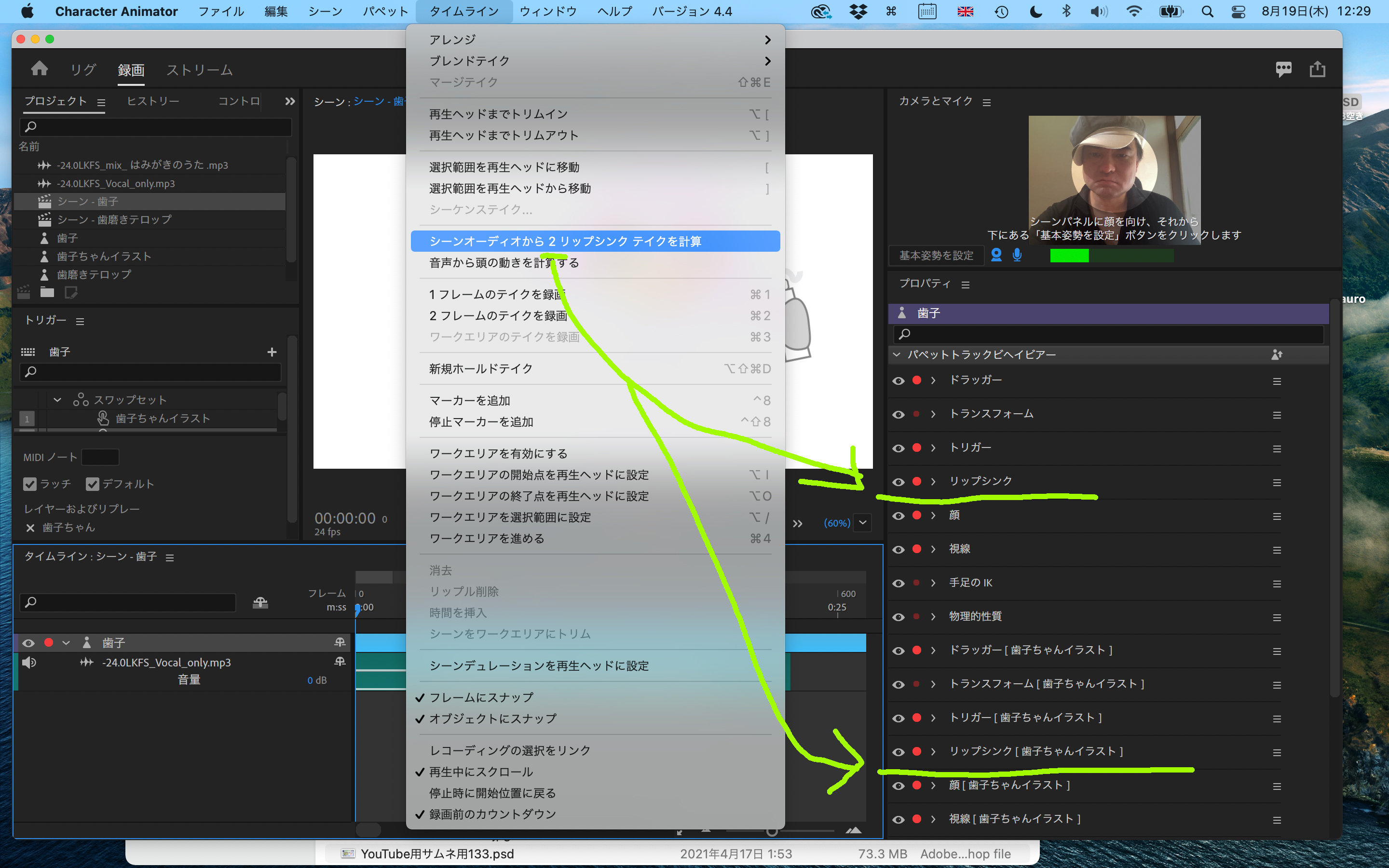Image resolution: width=1389 pixels, height=868 pixels.
Task: Hide the リップシンク behavior with its eye toggle
Action: pyautogui.click(x=898, y=482)
